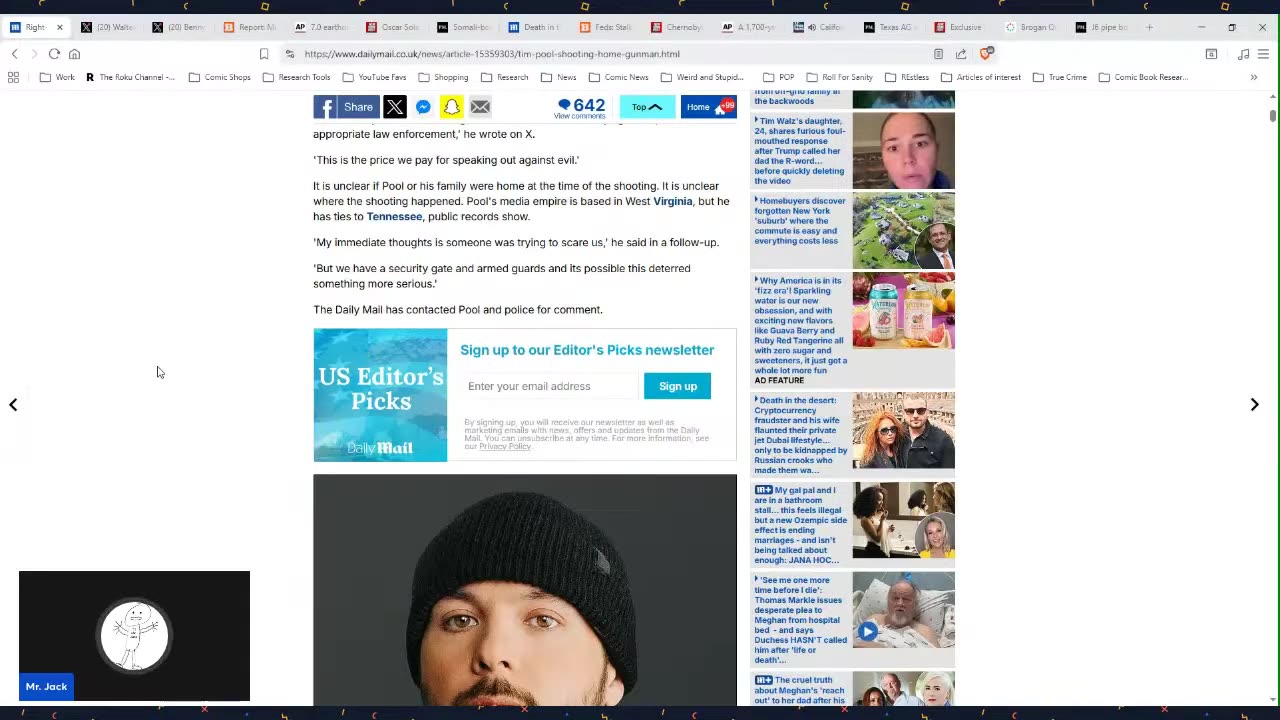Click the Daily Mail Home button

[708, 107]
